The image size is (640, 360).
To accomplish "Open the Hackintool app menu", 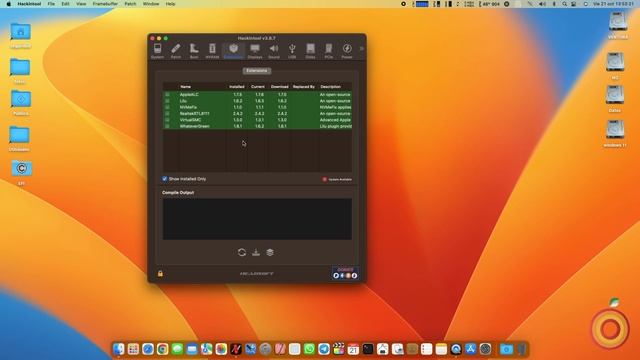I will click(29, 4).
